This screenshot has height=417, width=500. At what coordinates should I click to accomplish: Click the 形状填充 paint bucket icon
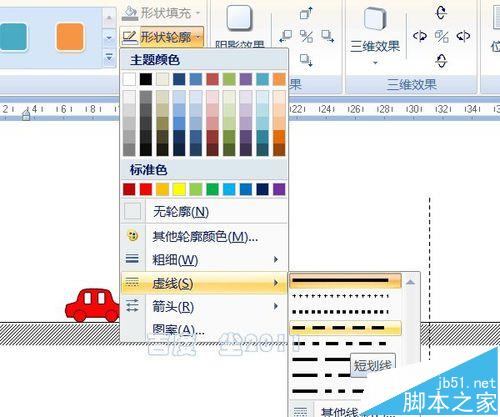130,13
